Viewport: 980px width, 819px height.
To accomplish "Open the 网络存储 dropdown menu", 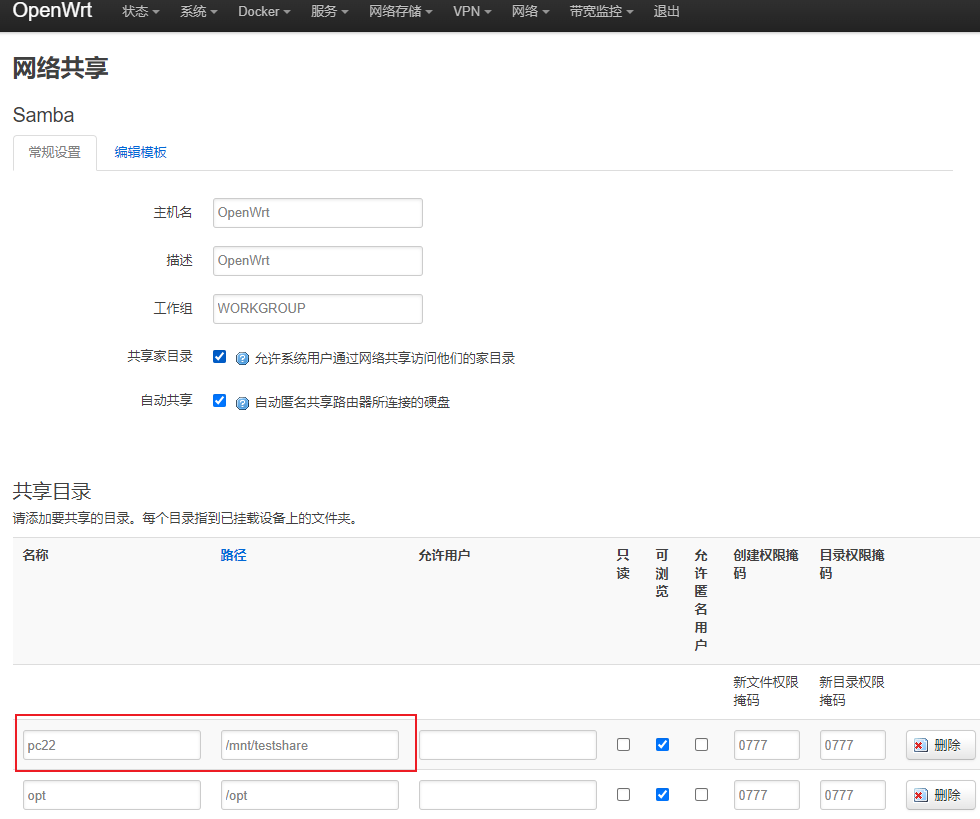I will coord(400,12).
